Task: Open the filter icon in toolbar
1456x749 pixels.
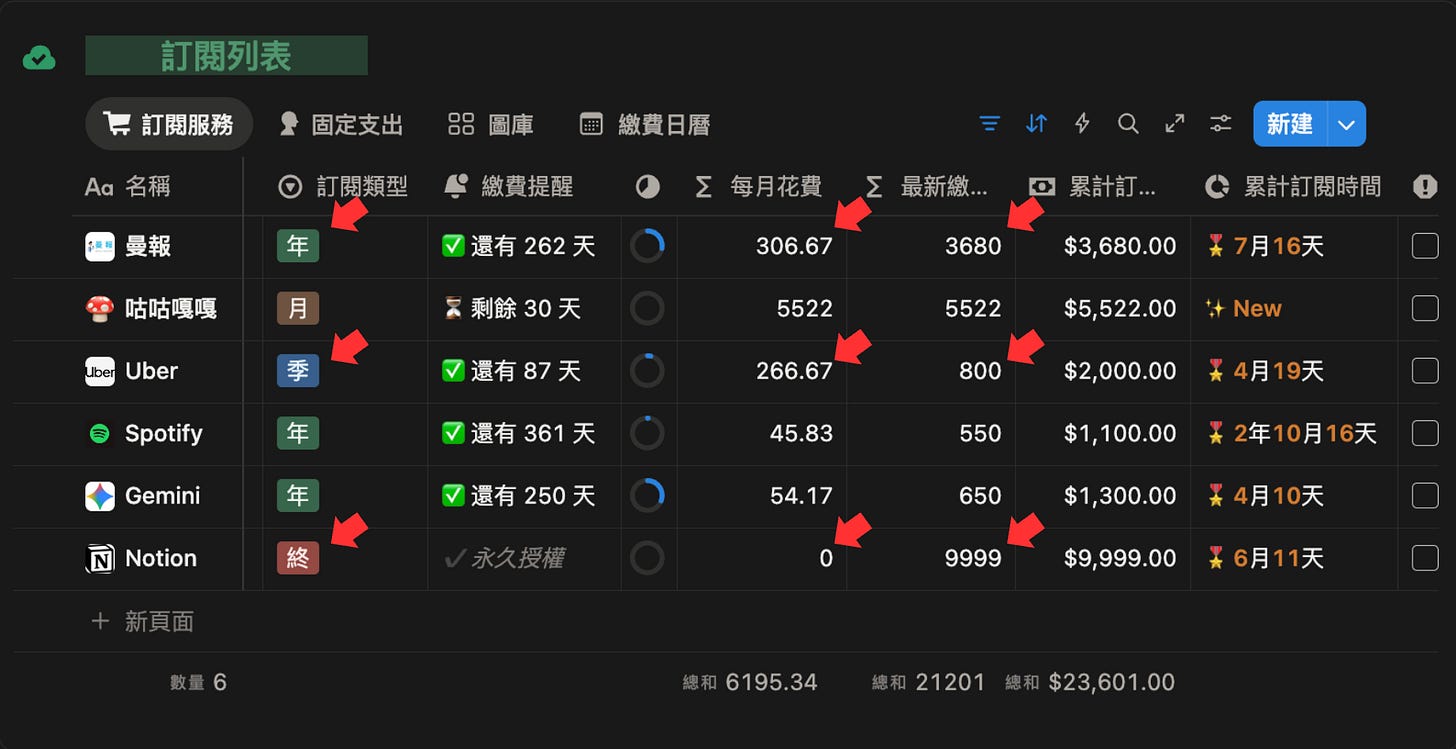Action: (989, 124)
